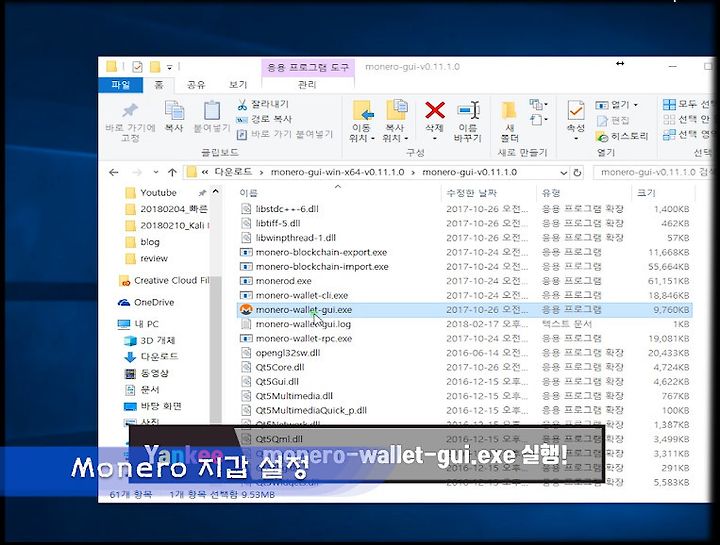Select monero-wallet-gui.log text file
720x545 pixels.
pyautogui.click(x=303, y=324)
